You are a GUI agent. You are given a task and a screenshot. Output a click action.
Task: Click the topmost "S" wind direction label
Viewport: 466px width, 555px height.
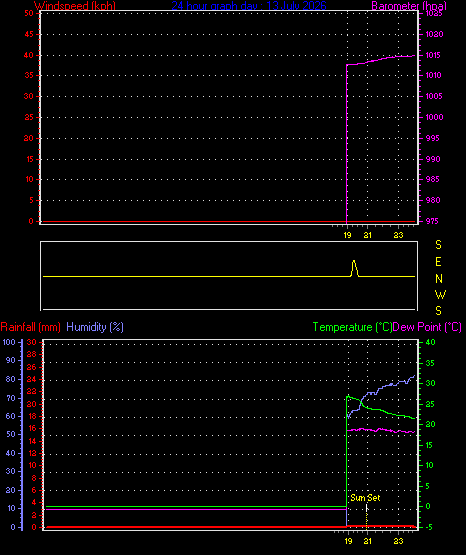click(438, 245)
